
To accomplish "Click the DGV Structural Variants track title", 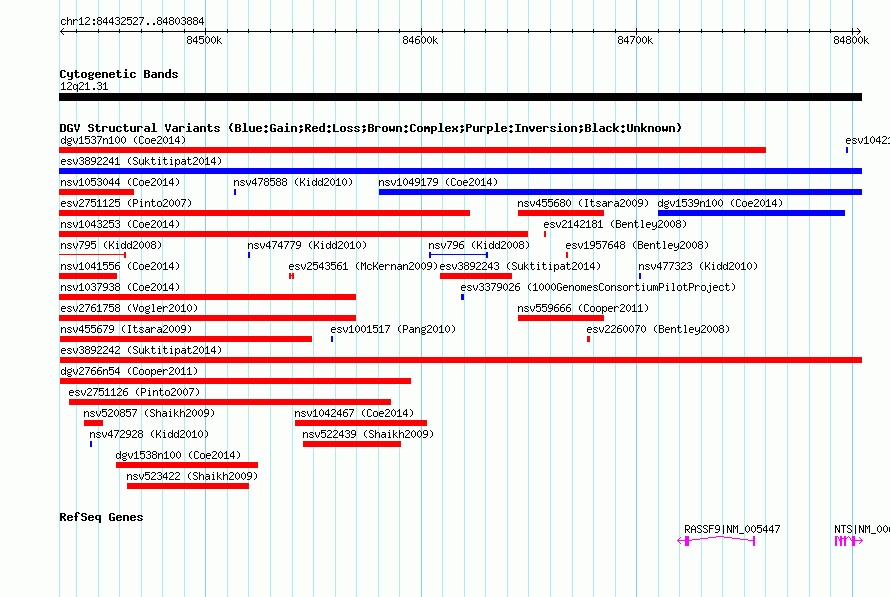I will click(371, 128).
